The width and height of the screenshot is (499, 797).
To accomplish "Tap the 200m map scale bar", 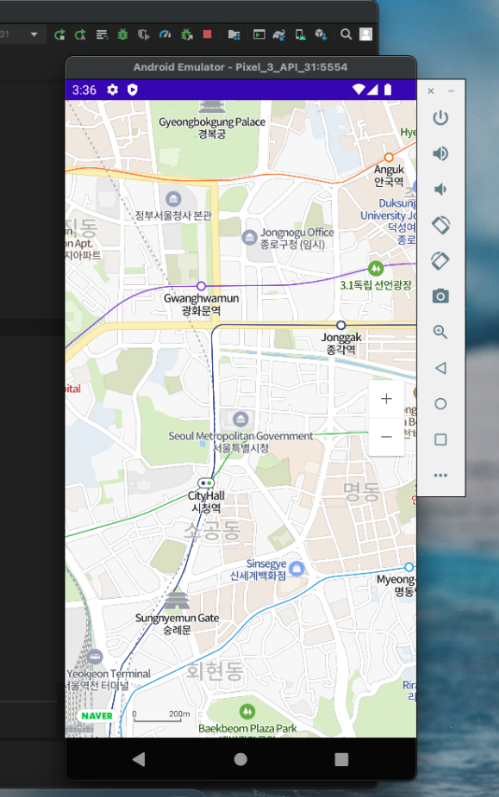I will click(161, 716).
